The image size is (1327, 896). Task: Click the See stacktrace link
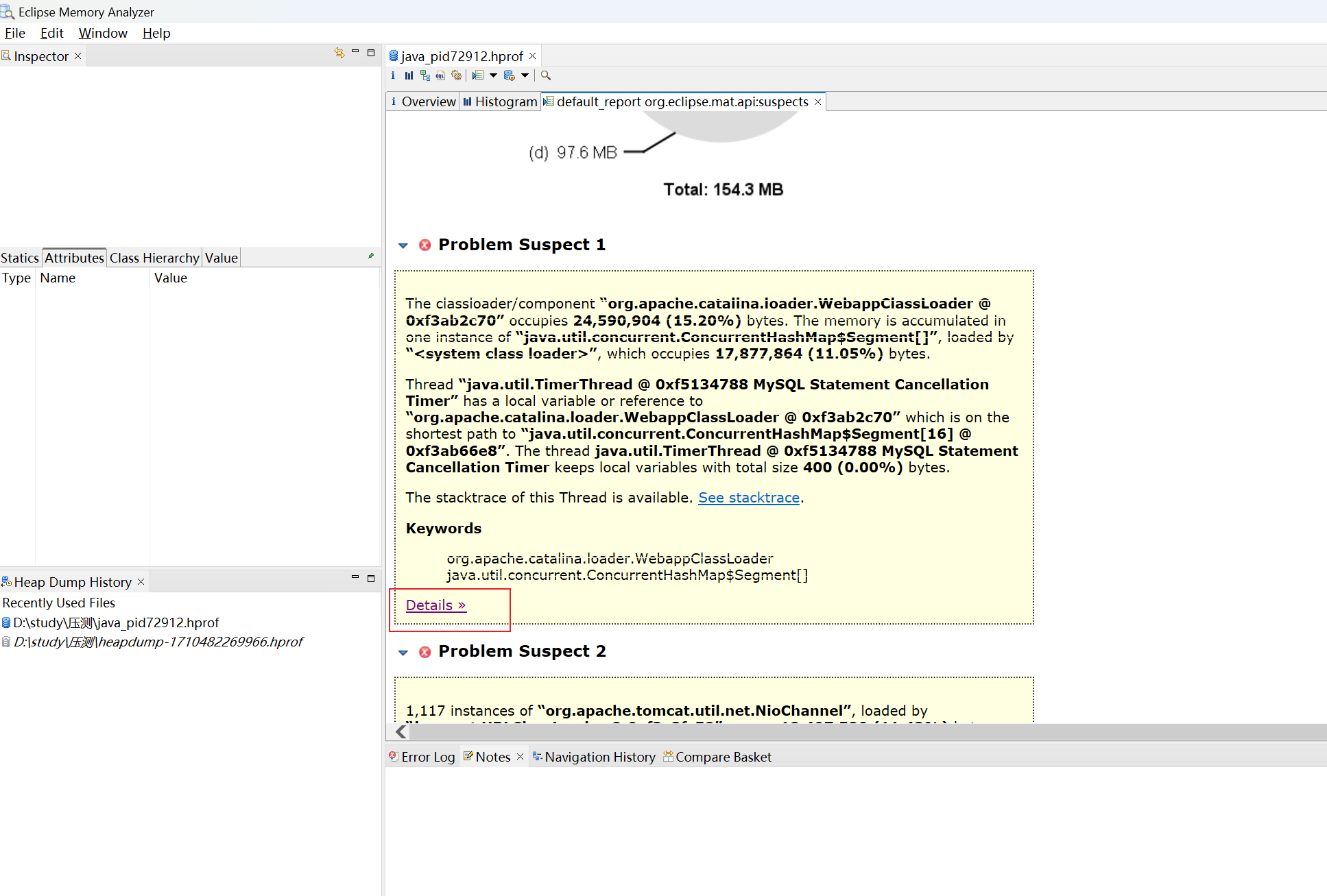pyautogui.click(x=749, y=498)
